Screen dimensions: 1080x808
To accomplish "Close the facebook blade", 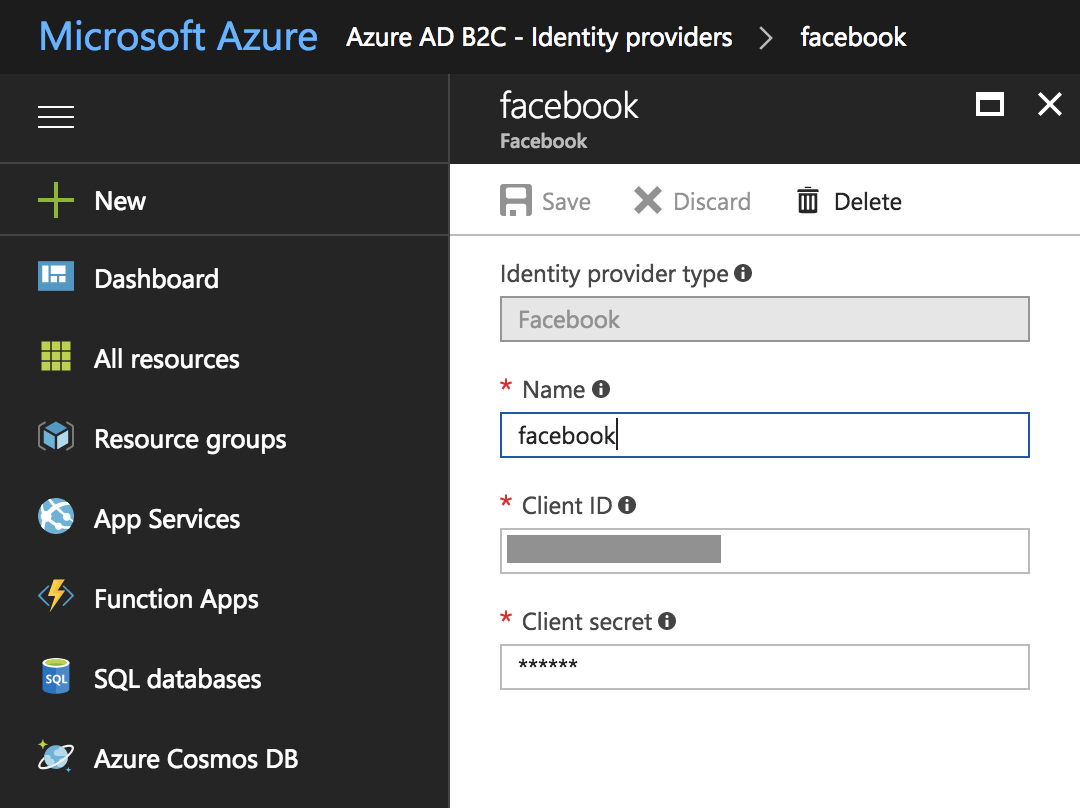I will point(1050,105).
